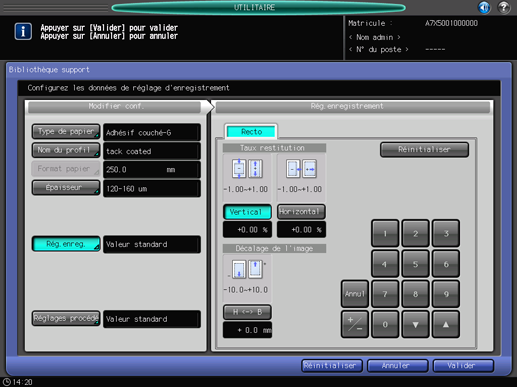
Task: Click the Décalage de l'image header
Action: [274, 248]
